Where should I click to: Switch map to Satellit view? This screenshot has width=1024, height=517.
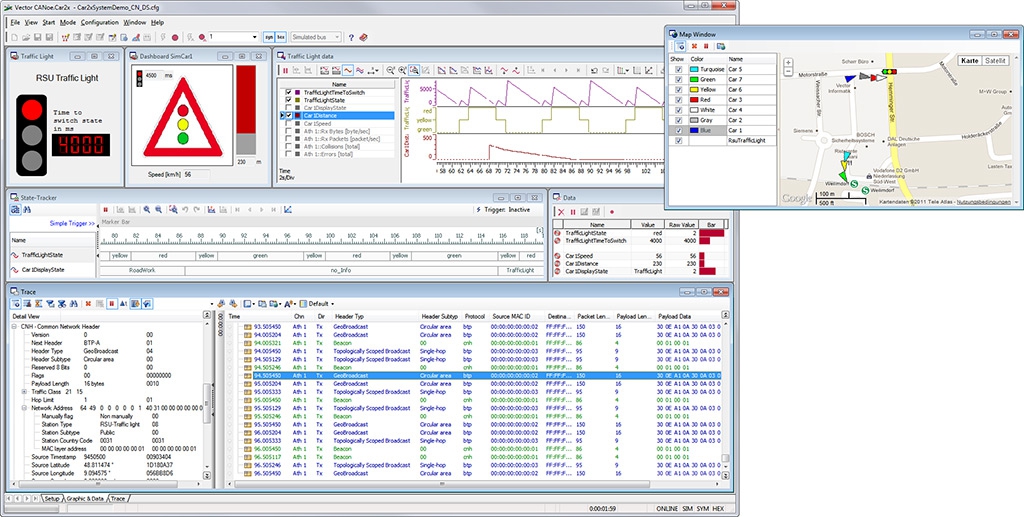995,60
